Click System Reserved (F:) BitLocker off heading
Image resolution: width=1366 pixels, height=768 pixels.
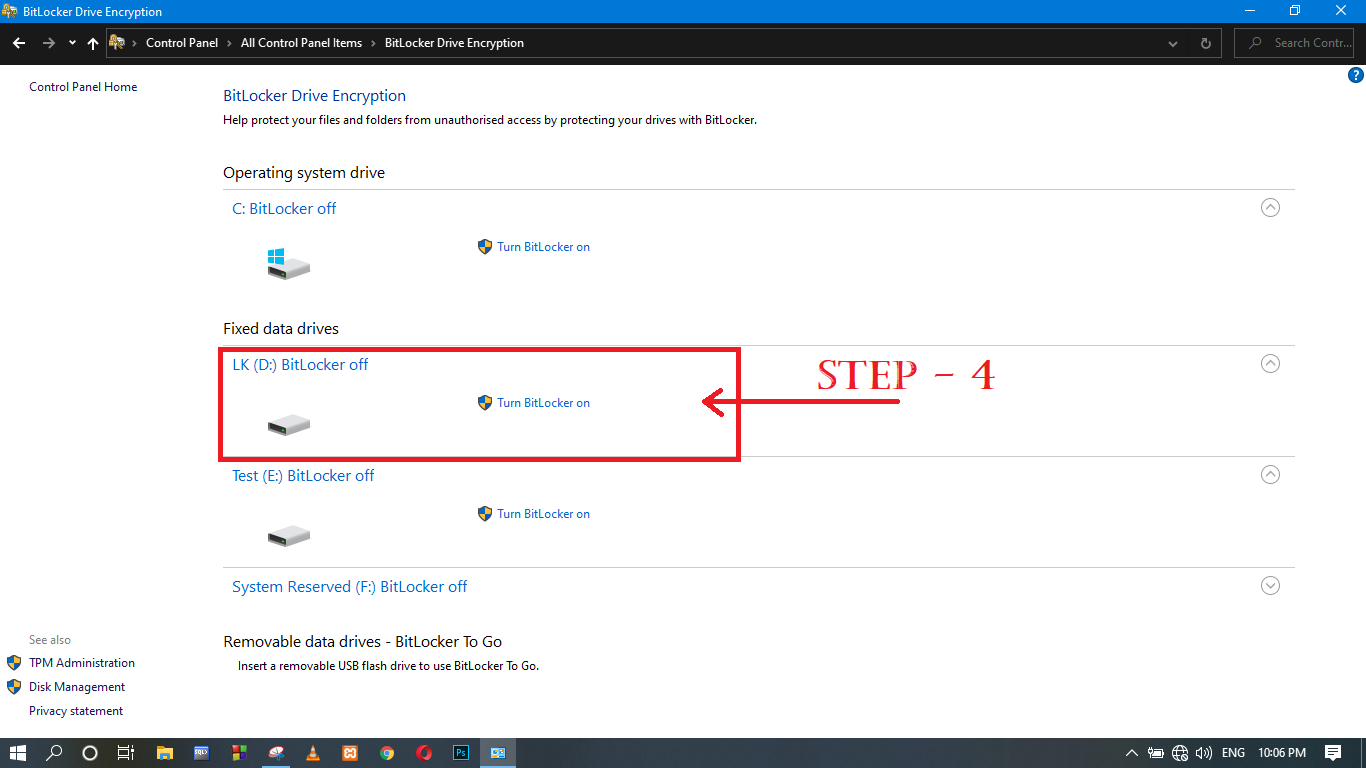[x=349, y=586]
